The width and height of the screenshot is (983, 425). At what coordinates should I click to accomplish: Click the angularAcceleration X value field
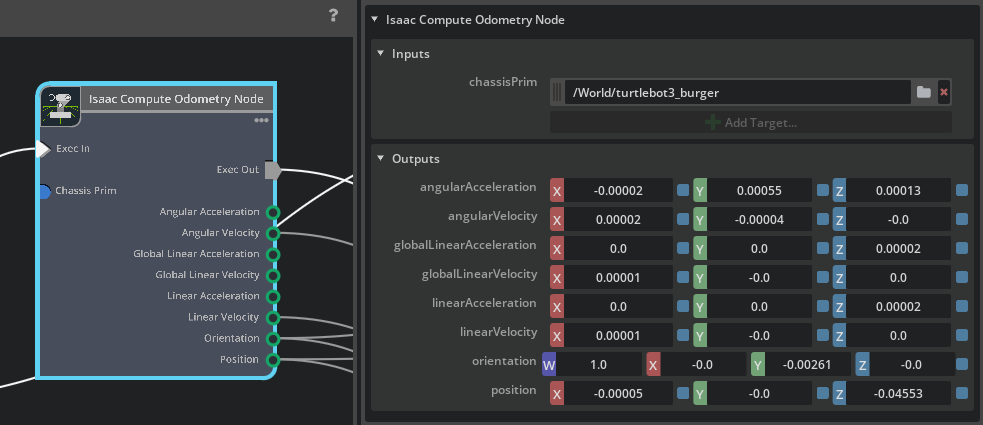pyautogui.click(x=618, y=191)
